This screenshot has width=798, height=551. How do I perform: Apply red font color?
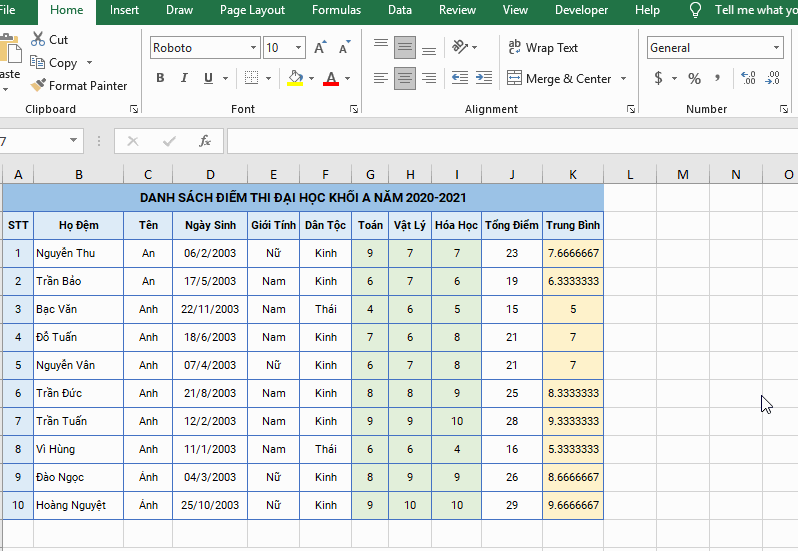(331, 78)
